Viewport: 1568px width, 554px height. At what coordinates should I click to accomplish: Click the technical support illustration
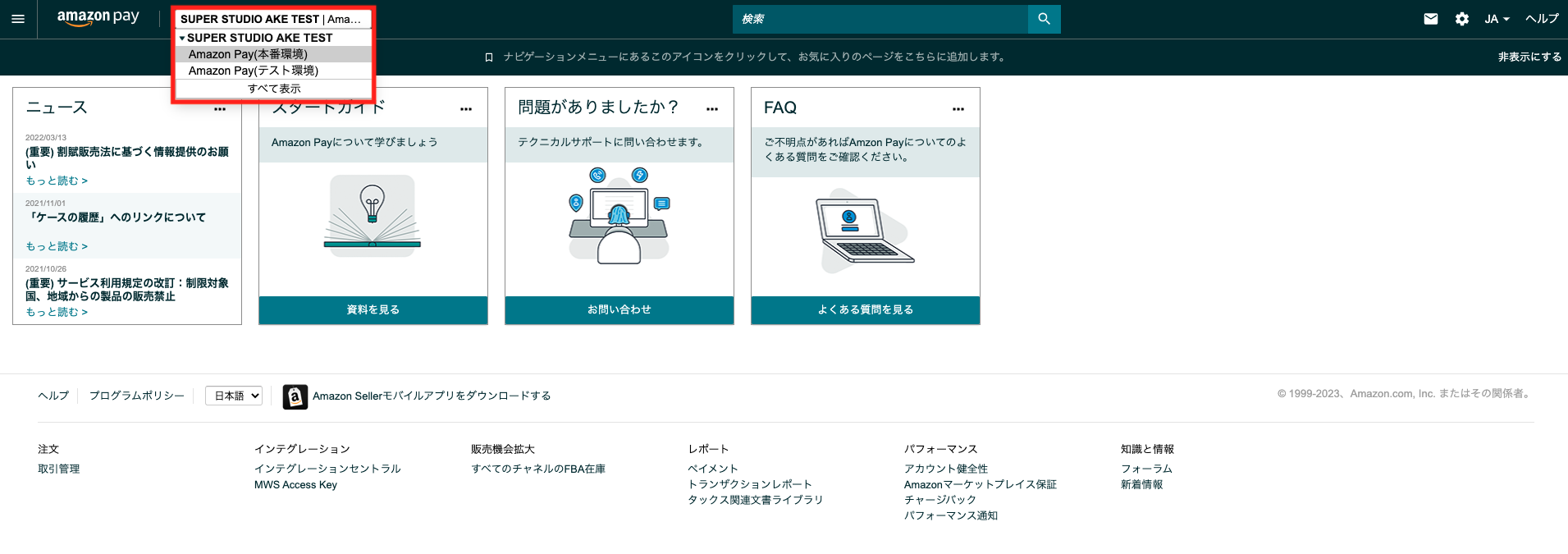(x=619, y=215)
